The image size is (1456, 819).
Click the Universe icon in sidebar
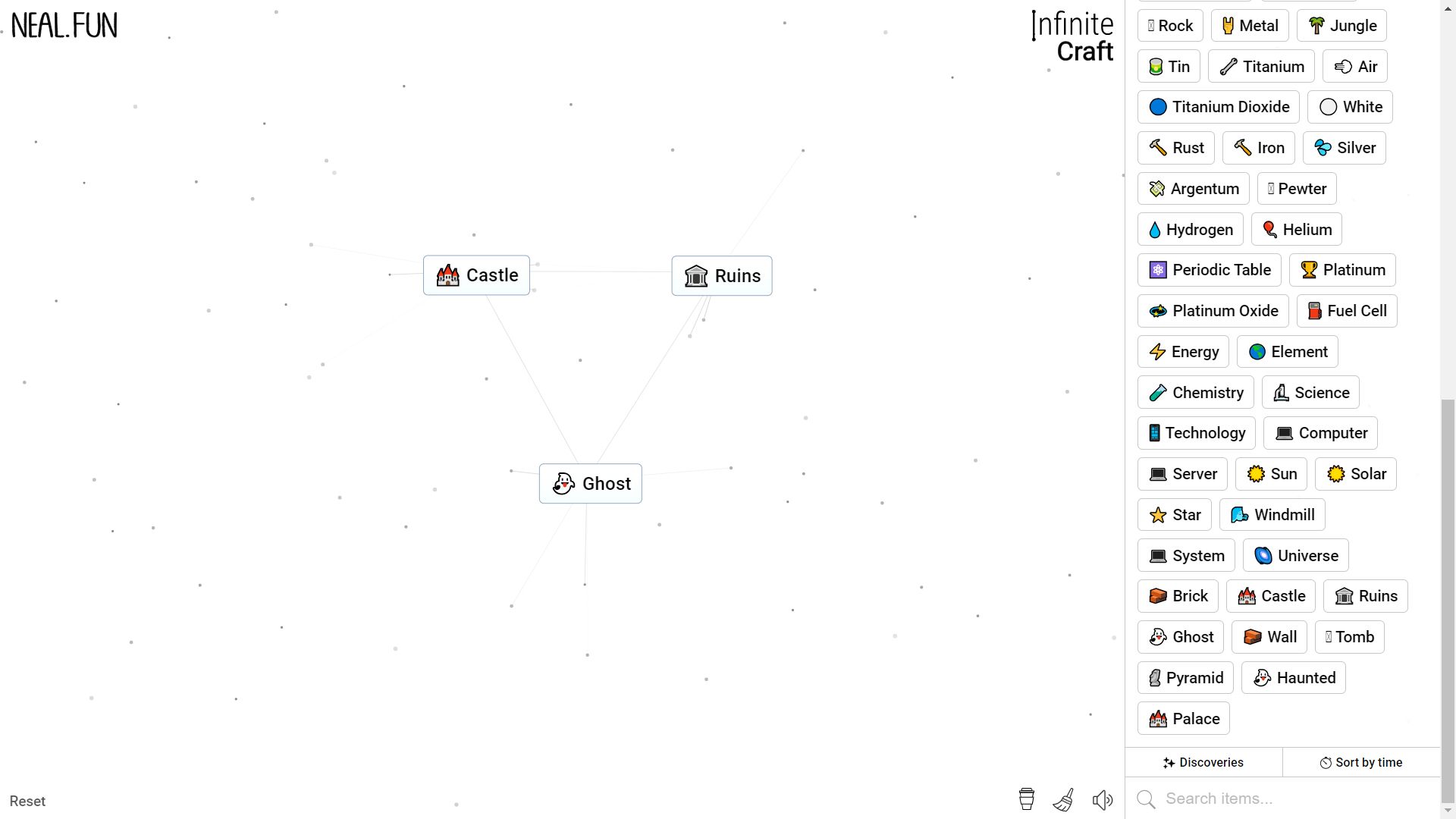pyautogui.click(x=1296, y=555)
